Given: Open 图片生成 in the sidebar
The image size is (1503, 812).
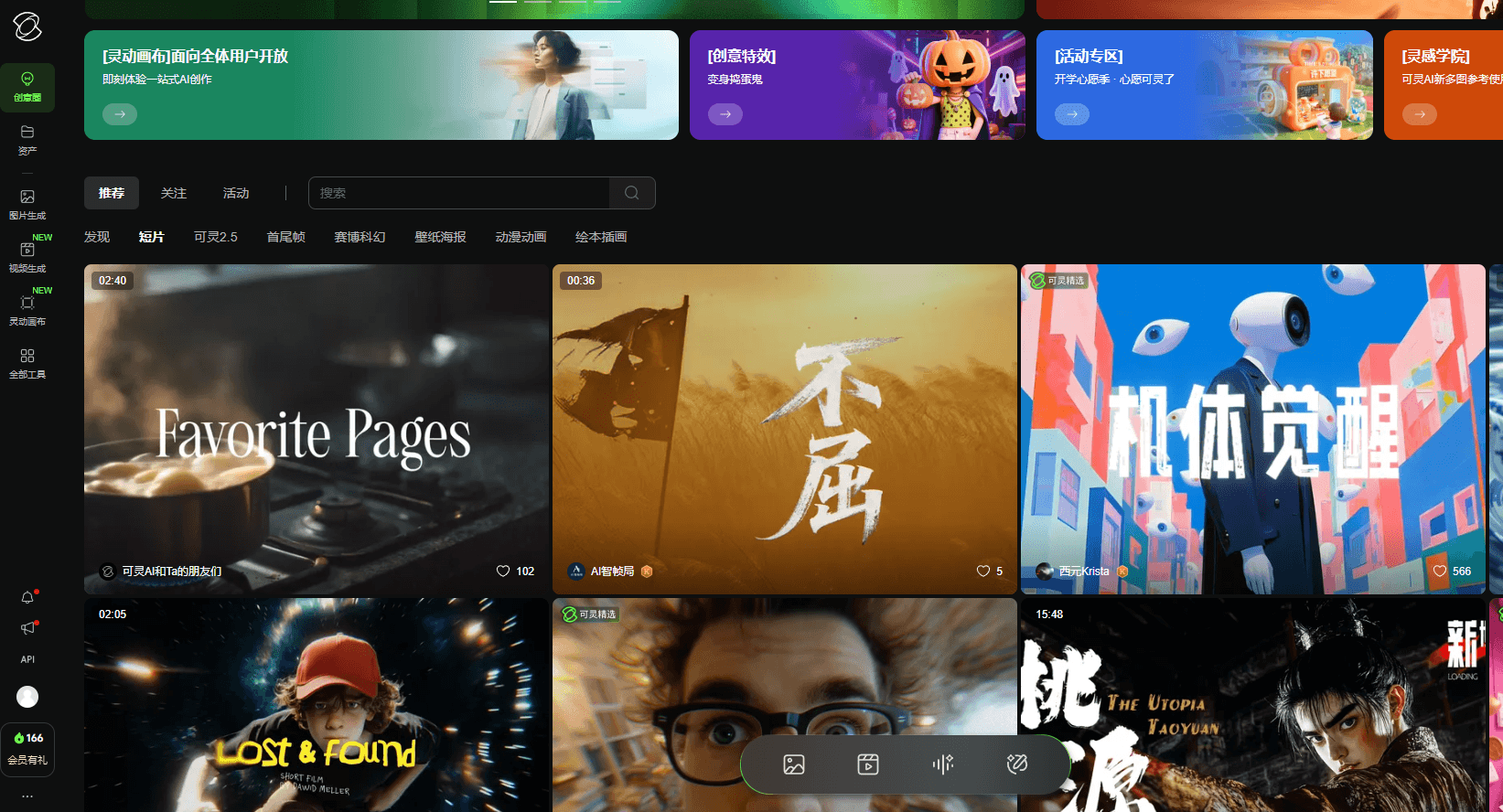Looking at the screenshot, I should tap(27, 204).
